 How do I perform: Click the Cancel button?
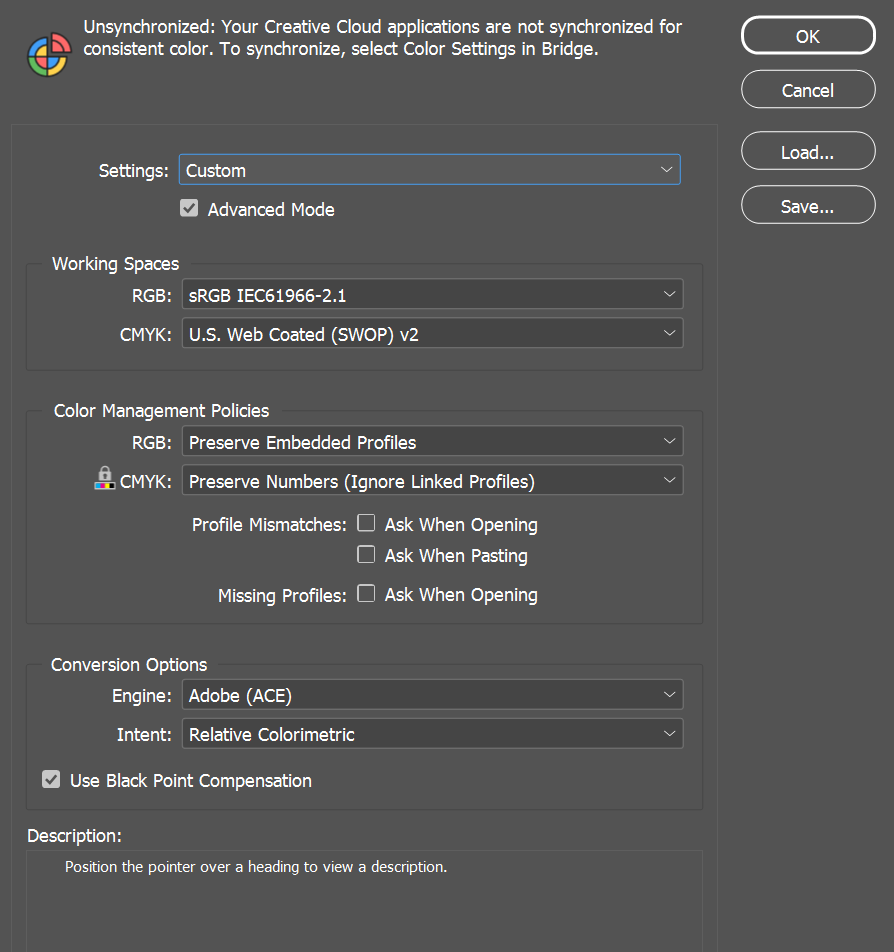point(808,90)
